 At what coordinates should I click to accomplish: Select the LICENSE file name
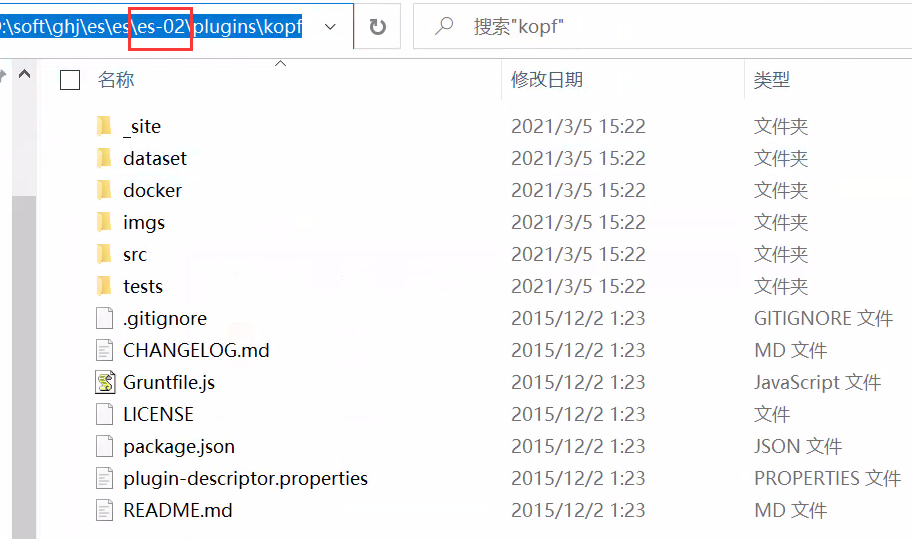[158, 414]
